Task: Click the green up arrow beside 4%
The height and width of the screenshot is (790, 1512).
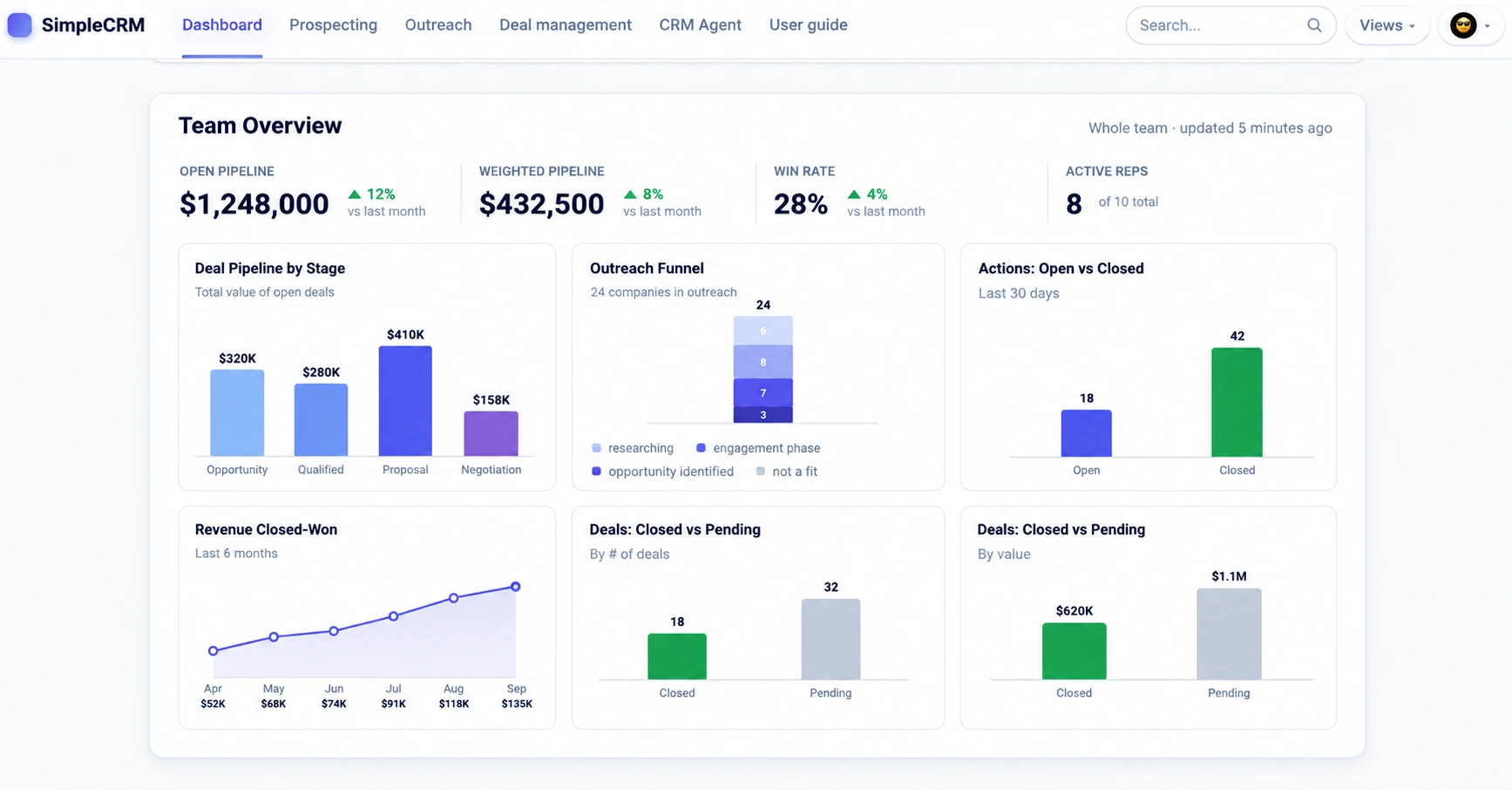Action: pos(854,194)
